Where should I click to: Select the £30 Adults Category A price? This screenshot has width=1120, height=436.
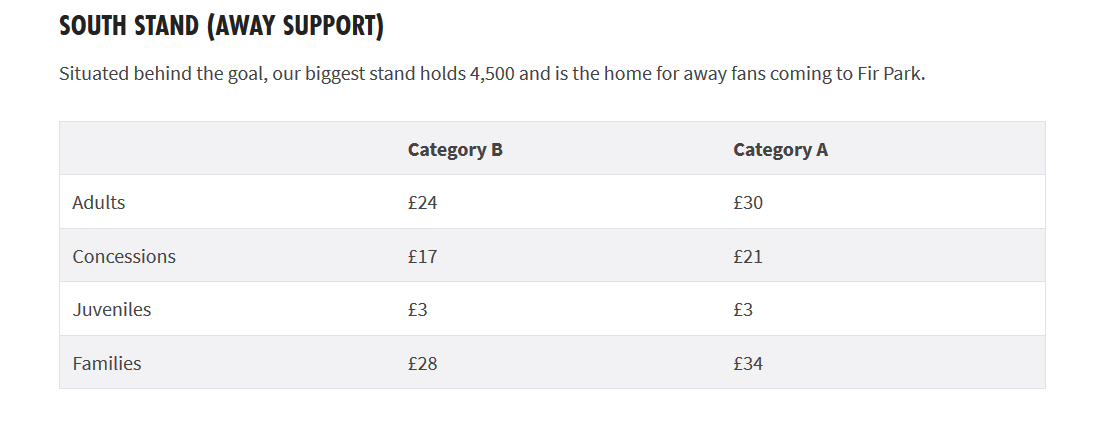pos(748,202)
